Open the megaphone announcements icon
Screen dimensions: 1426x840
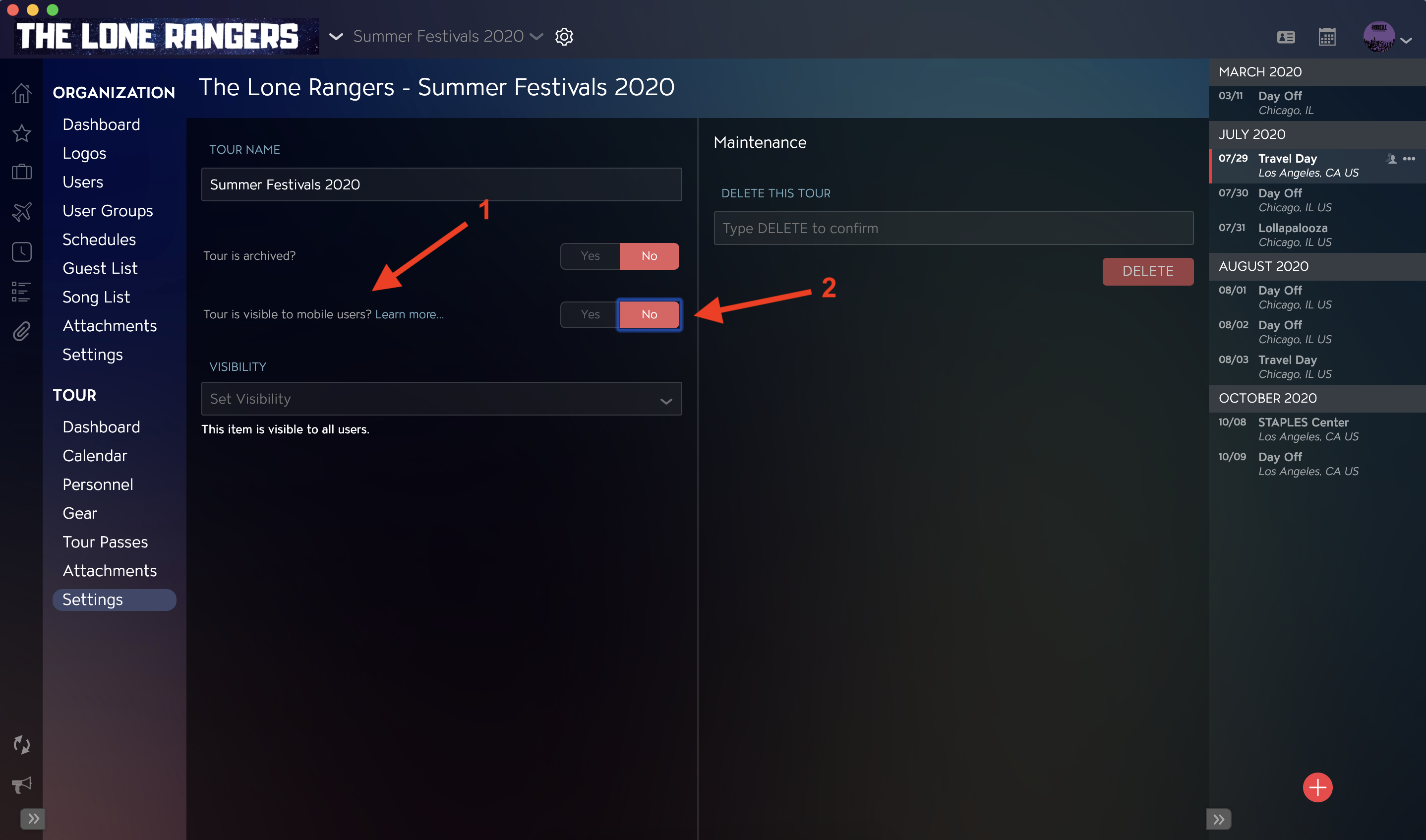21,784
